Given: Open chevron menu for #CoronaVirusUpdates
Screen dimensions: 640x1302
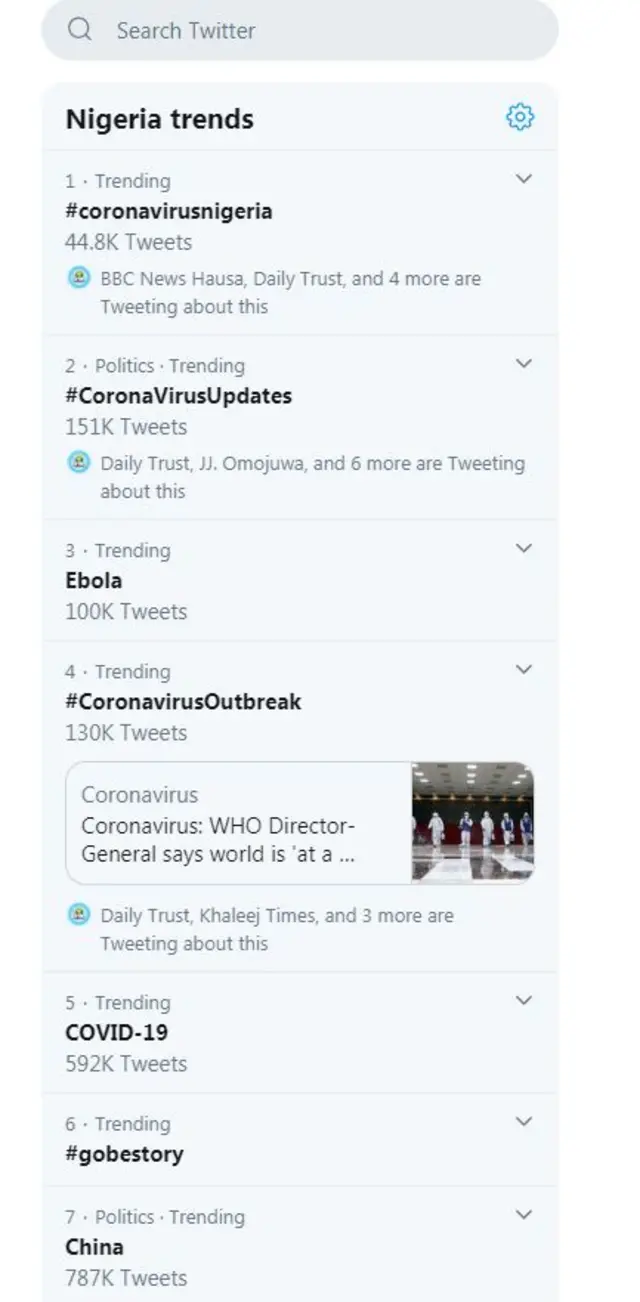Looking at the screenshot, I should tap(523, 365).
